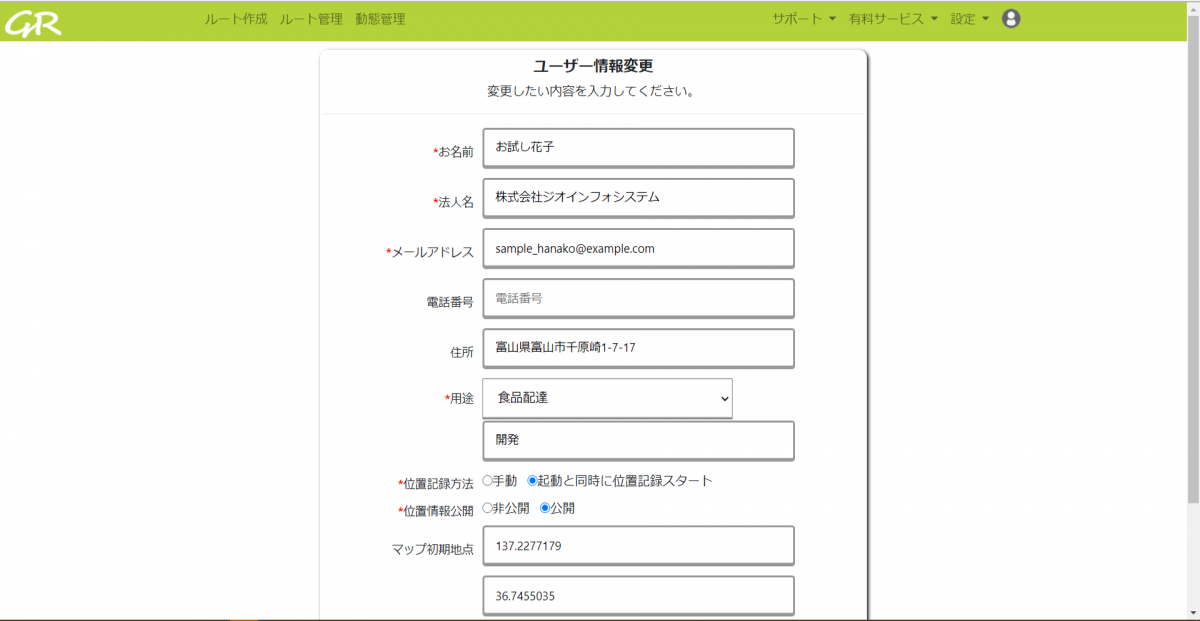Image resolution: width=1200 pixels, height=621 pixels.
Task: Click the 住所 address input field
Action: click(638, 348)
